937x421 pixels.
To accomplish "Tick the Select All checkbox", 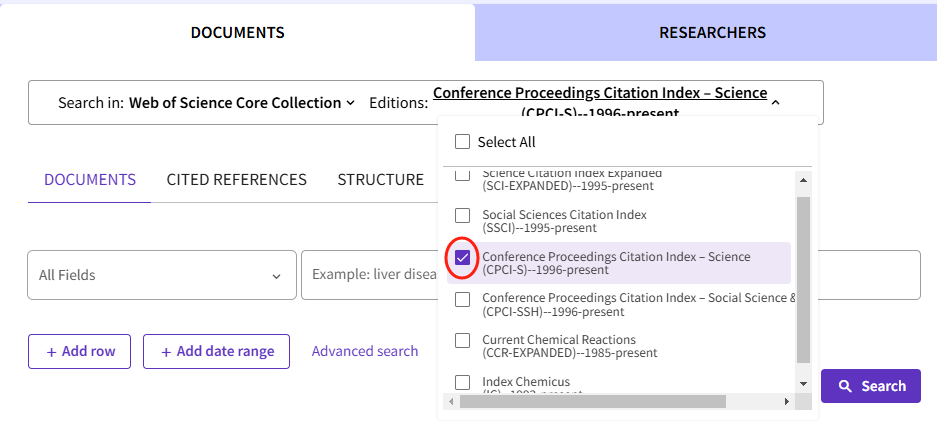I will [x=462, y=142].
